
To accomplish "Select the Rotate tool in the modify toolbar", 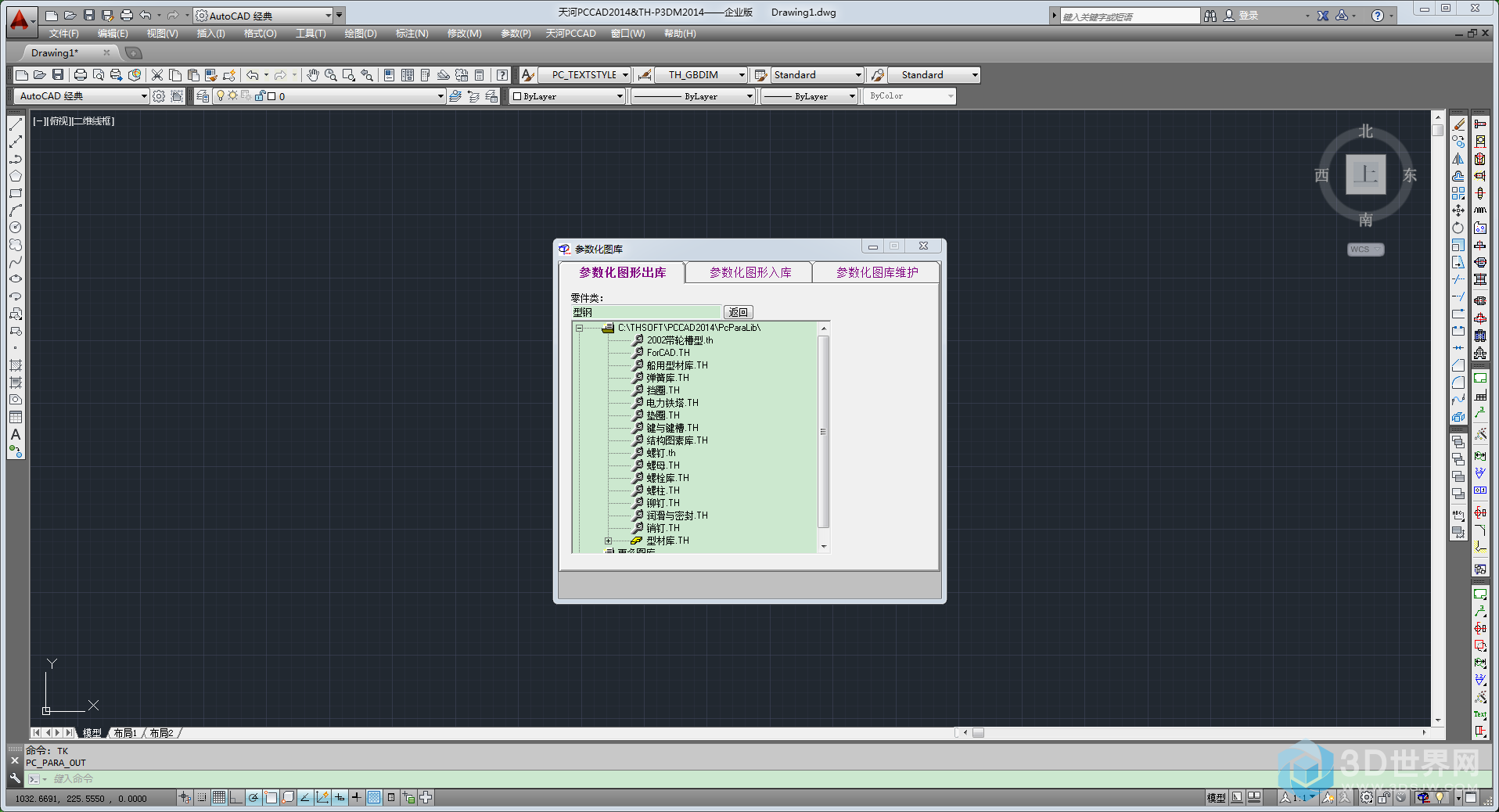I will 1459,228.
